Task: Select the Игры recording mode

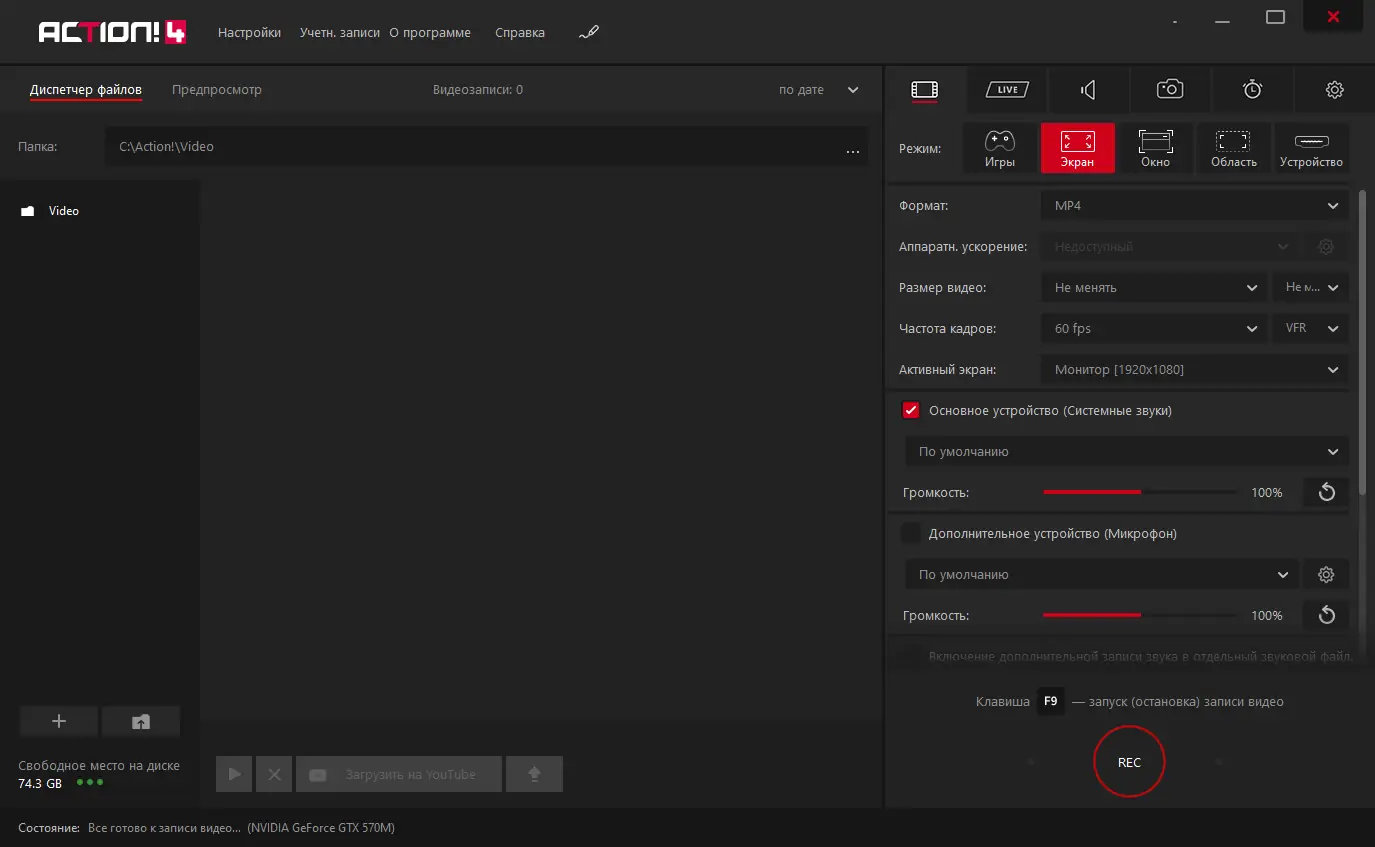Action: pos(1000,148)
